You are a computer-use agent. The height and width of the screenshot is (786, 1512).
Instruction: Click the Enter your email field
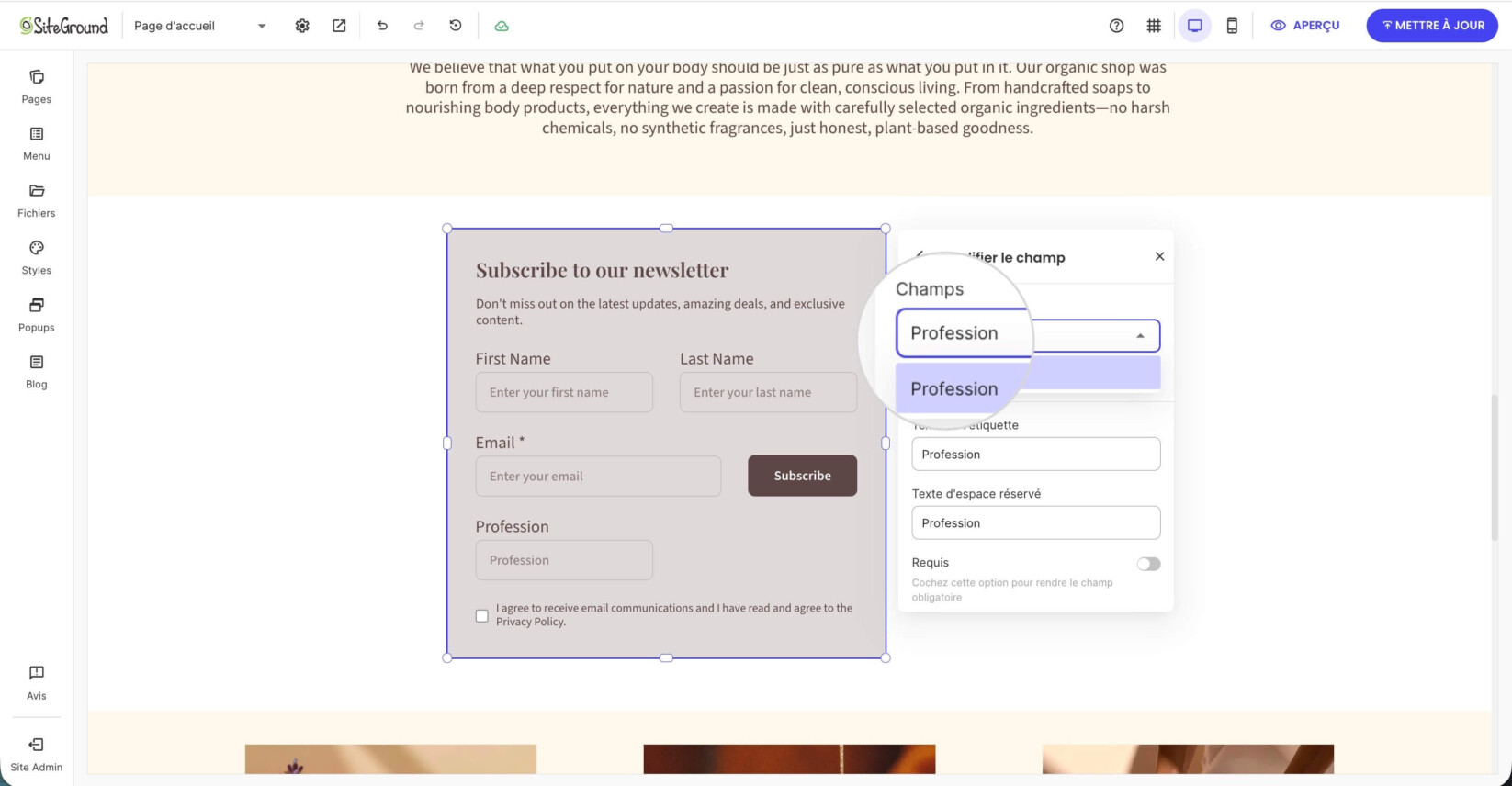coord(598,476)
